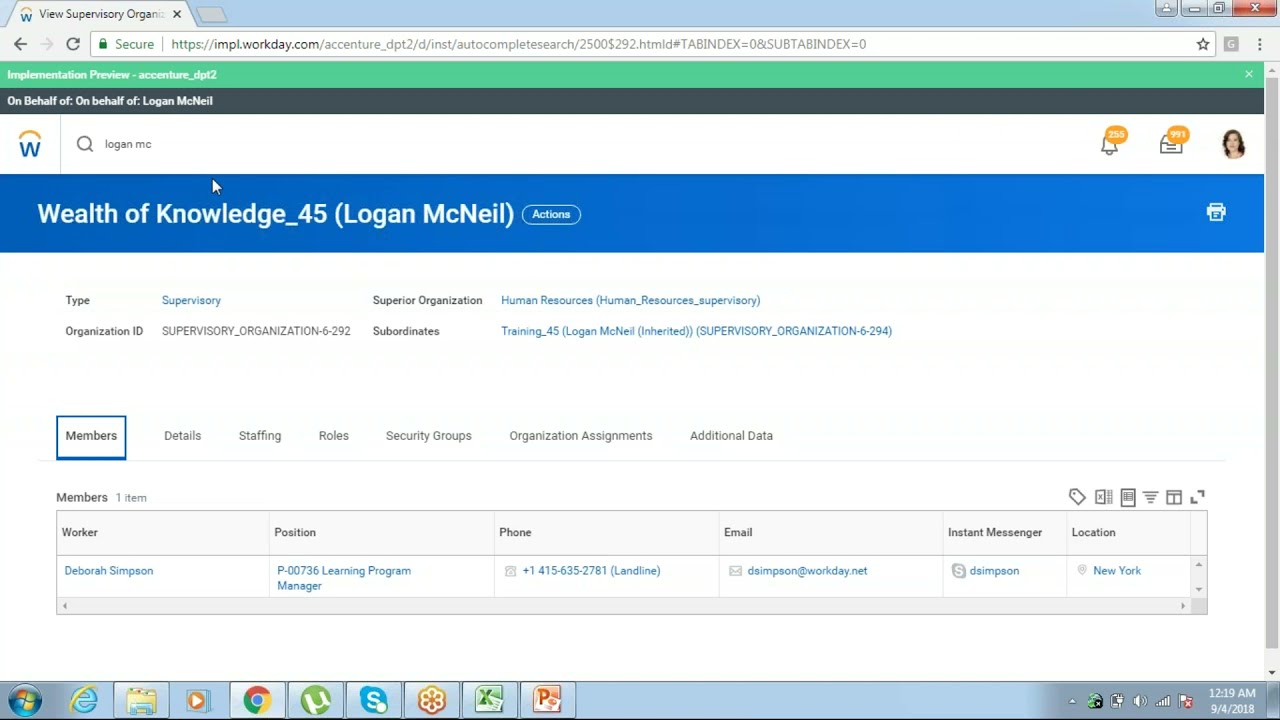The width and height of the screenshot is (1280, 720).
Task: Click the dsimpson instant messenger link
Action: pyautogui.click(x=994, y=571)
